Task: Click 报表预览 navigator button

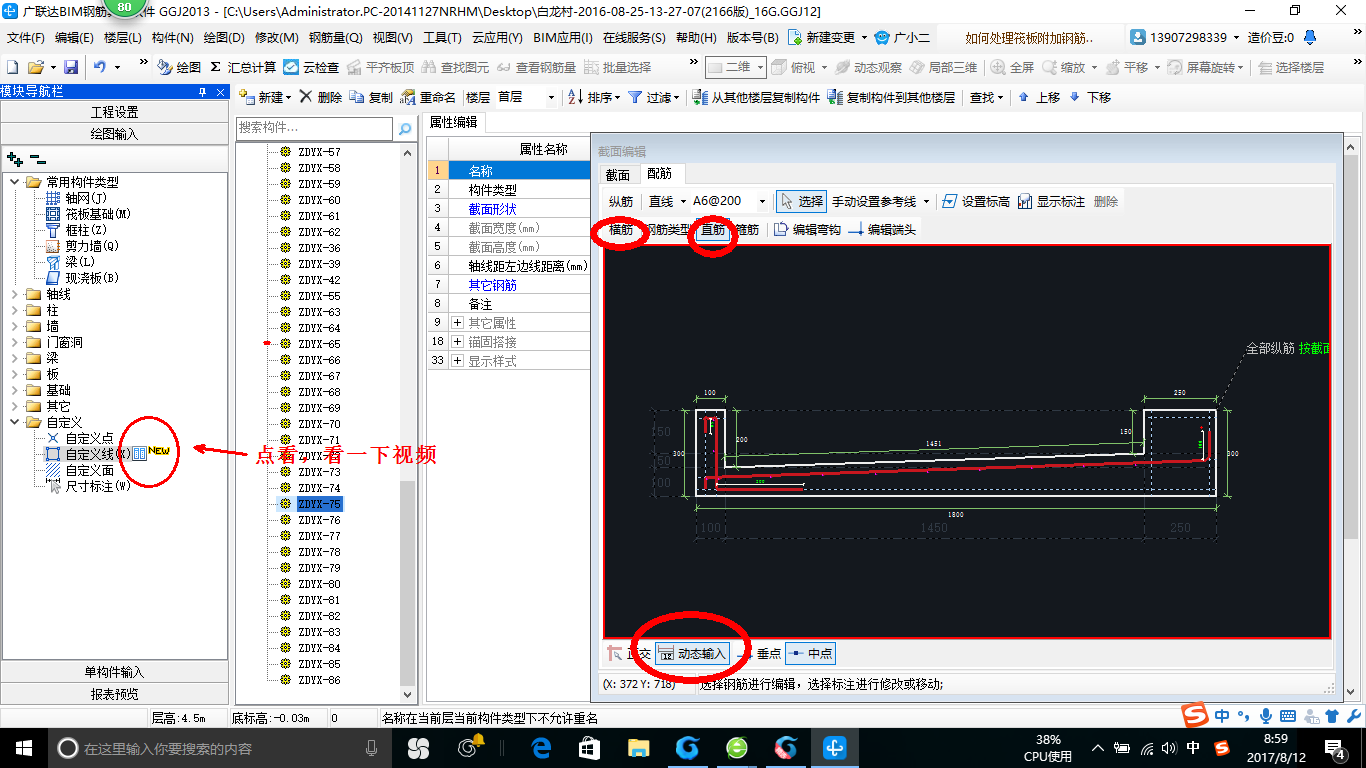Action: [x=114, y=694]
